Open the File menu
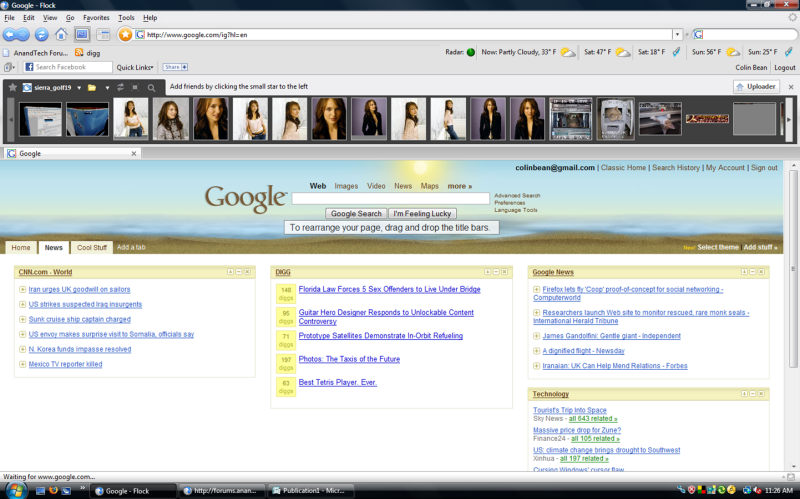 pyautogui.click(x=9, y=17)
